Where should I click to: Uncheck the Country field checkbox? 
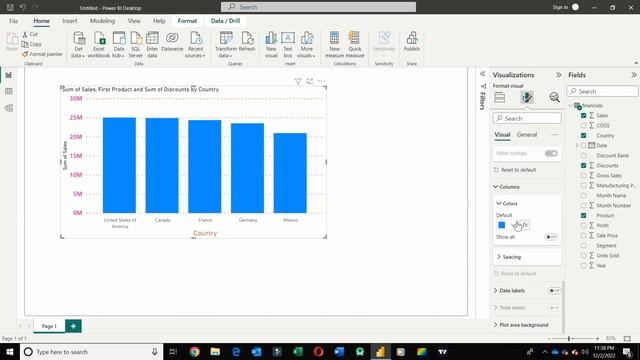pyautogui.click(x=583, y=136)
